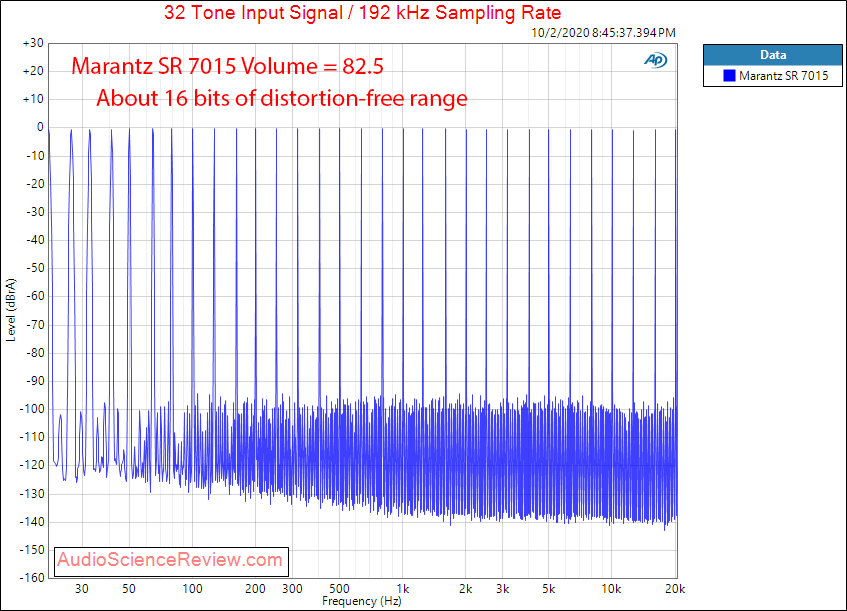This screenshot has width=847, height=611.
Task: Select the Data legend header
Action: tap(772, 55)
